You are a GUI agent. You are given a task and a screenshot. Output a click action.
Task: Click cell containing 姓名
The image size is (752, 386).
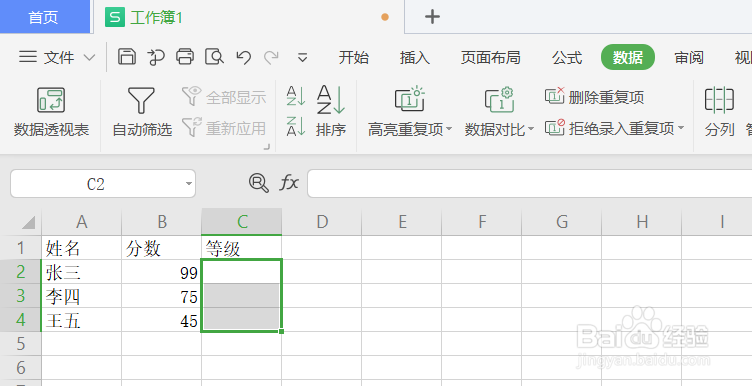(82, 248)
